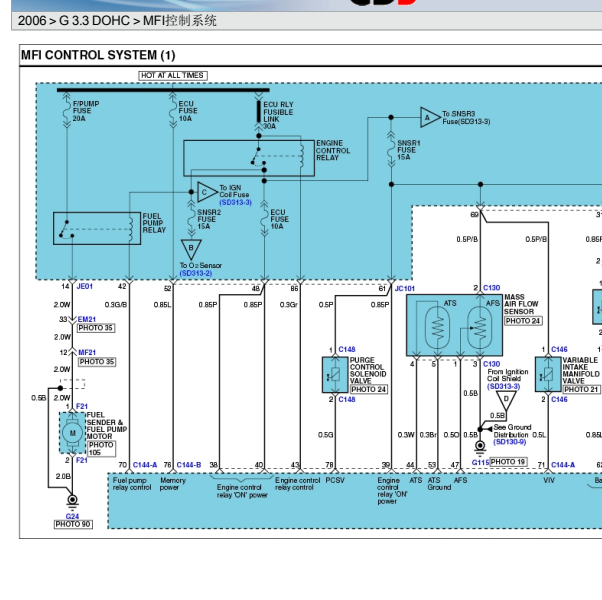The height and width of the screenshot is (600, 602).
Task: Click the F21 label at pin 1 above fuel pump
Action: (x=82, y=406)
